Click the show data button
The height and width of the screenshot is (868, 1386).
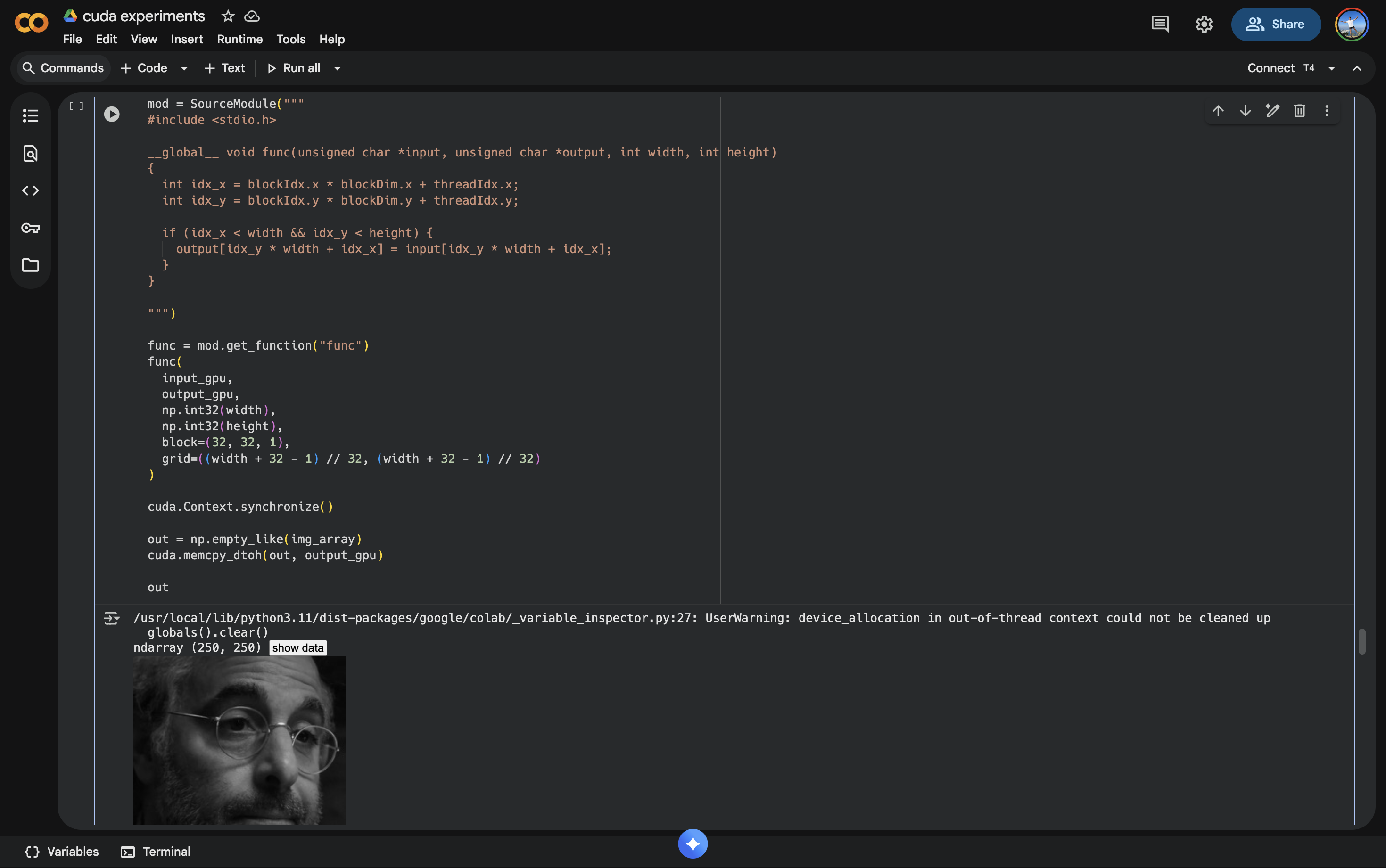tap(297, 647)
